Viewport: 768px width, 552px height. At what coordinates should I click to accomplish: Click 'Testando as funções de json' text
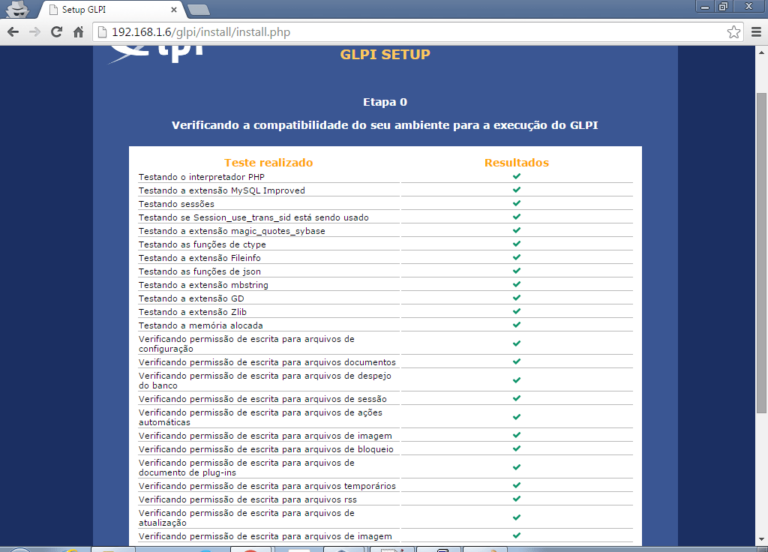(x=199, y=271)
